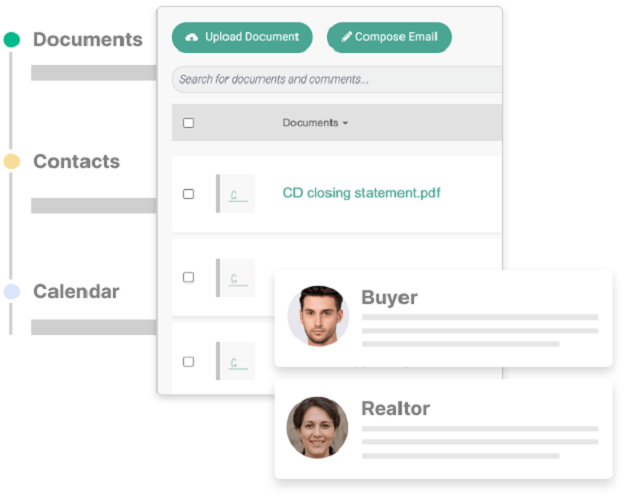
Task: Open the Contacts section
Action: (76, 162)
